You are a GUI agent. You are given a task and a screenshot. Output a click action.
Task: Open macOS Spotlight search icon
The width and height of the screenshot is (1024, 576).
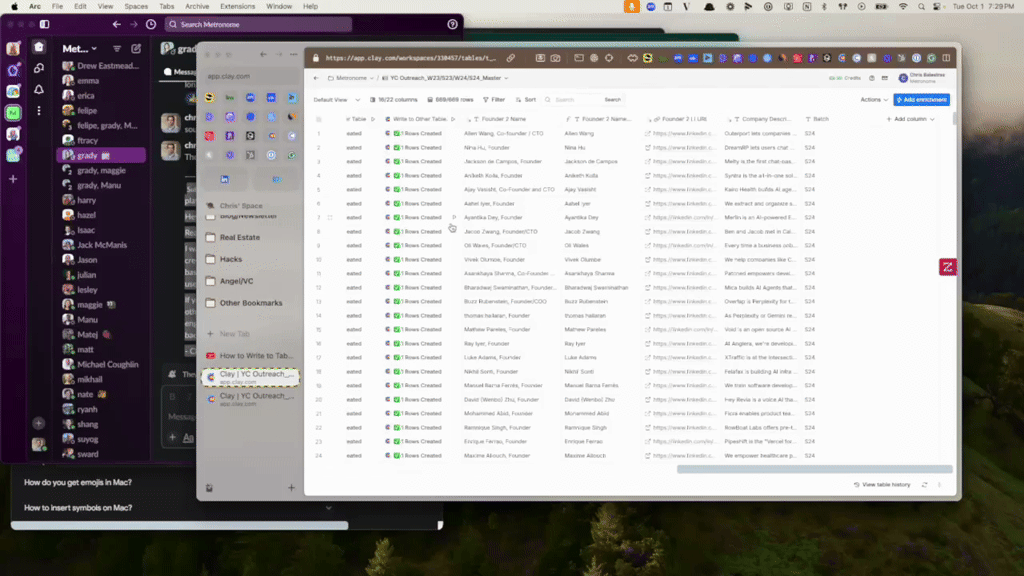tap(921, 7)
